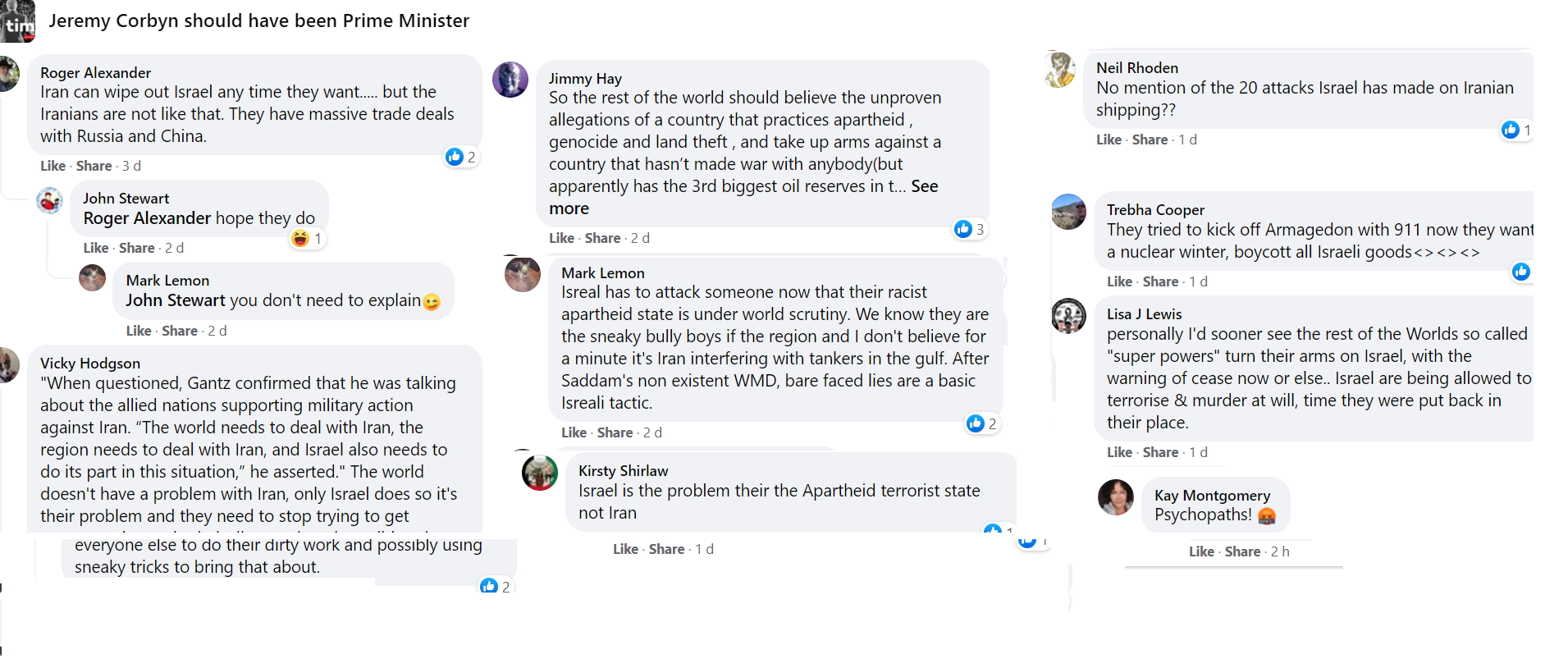Open Jimmy Hay's profile picture
The height and width of the screenshot is (668, 1568).
click(510, 80)
